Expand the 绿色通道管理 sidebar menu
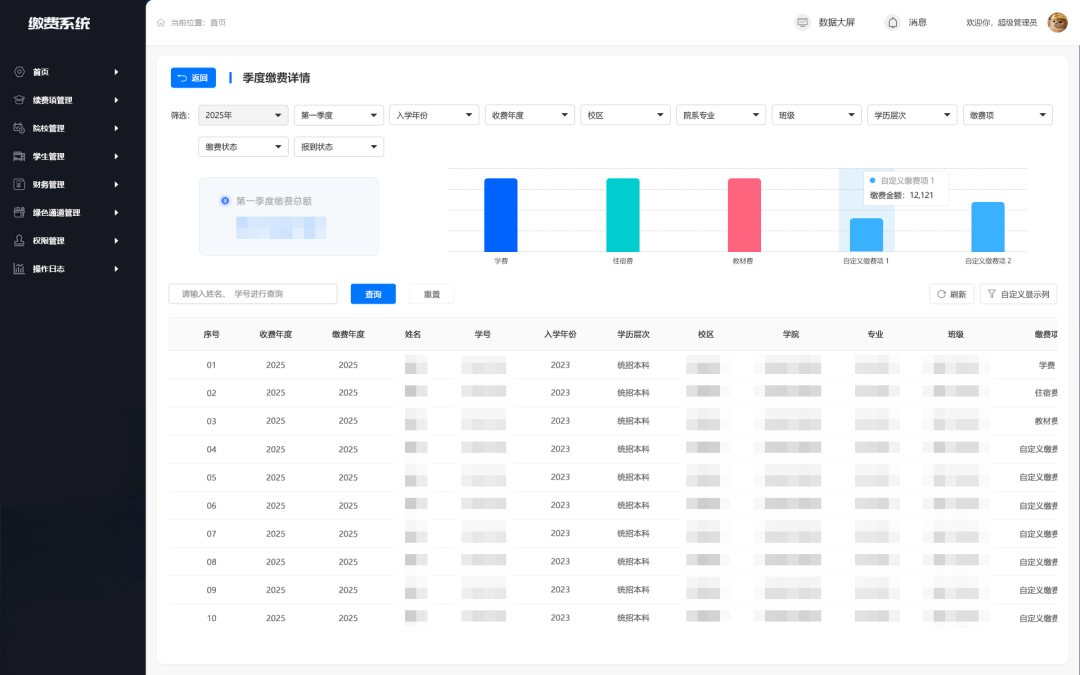 tap(66, 213)
